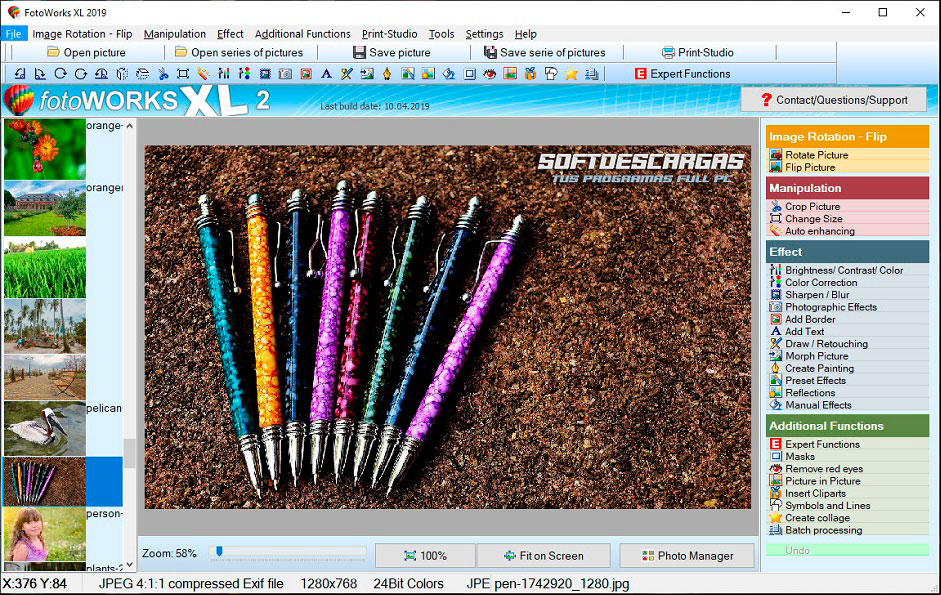Open the Manipulation menu

point(175,34)
